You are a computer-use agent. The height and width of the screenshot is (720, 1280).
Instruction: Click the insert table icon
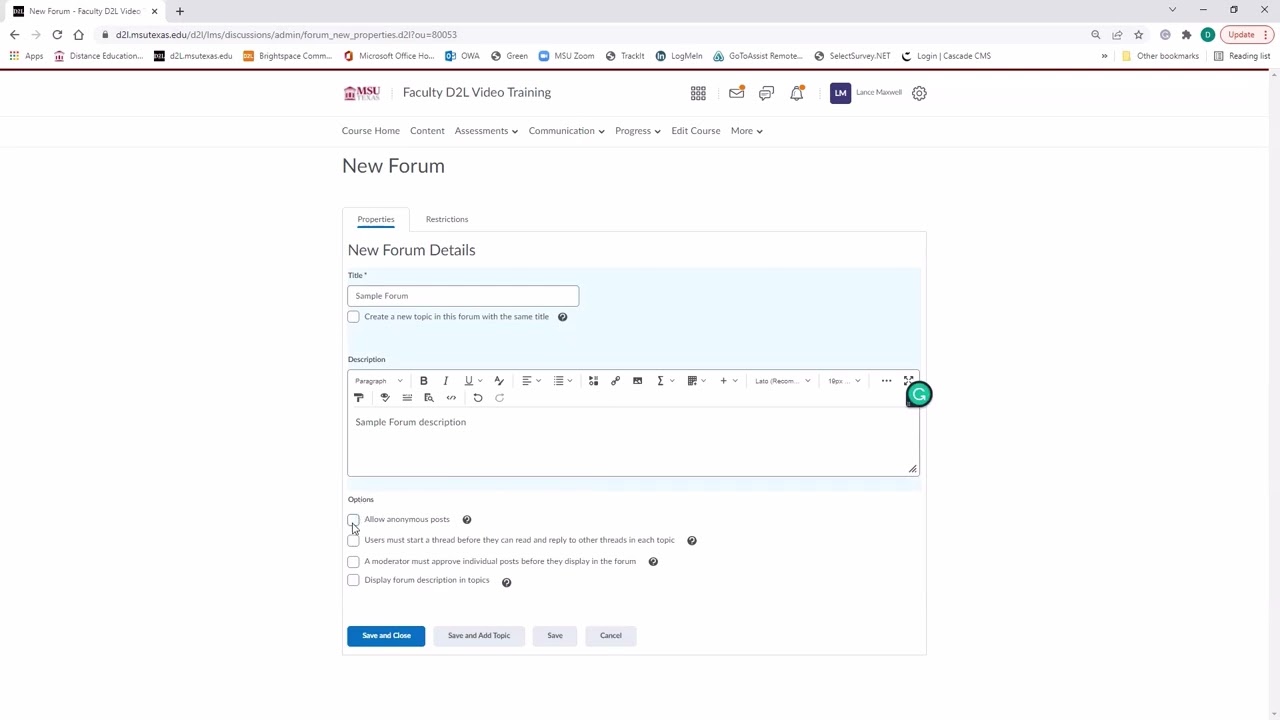tap(692, 381)
